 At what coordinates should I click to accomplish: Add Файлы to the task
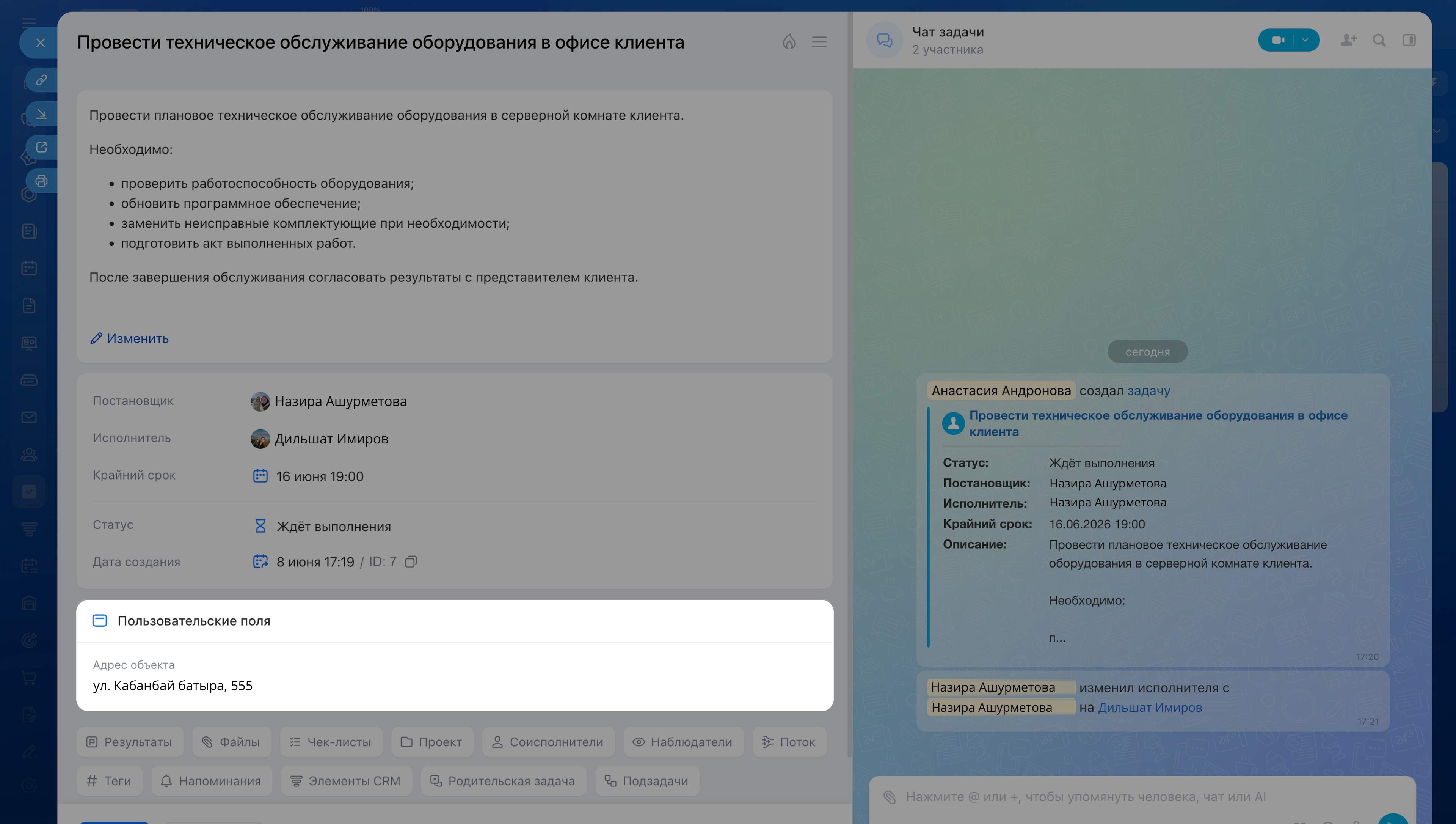pyautogui.click(x=232, y=742)
